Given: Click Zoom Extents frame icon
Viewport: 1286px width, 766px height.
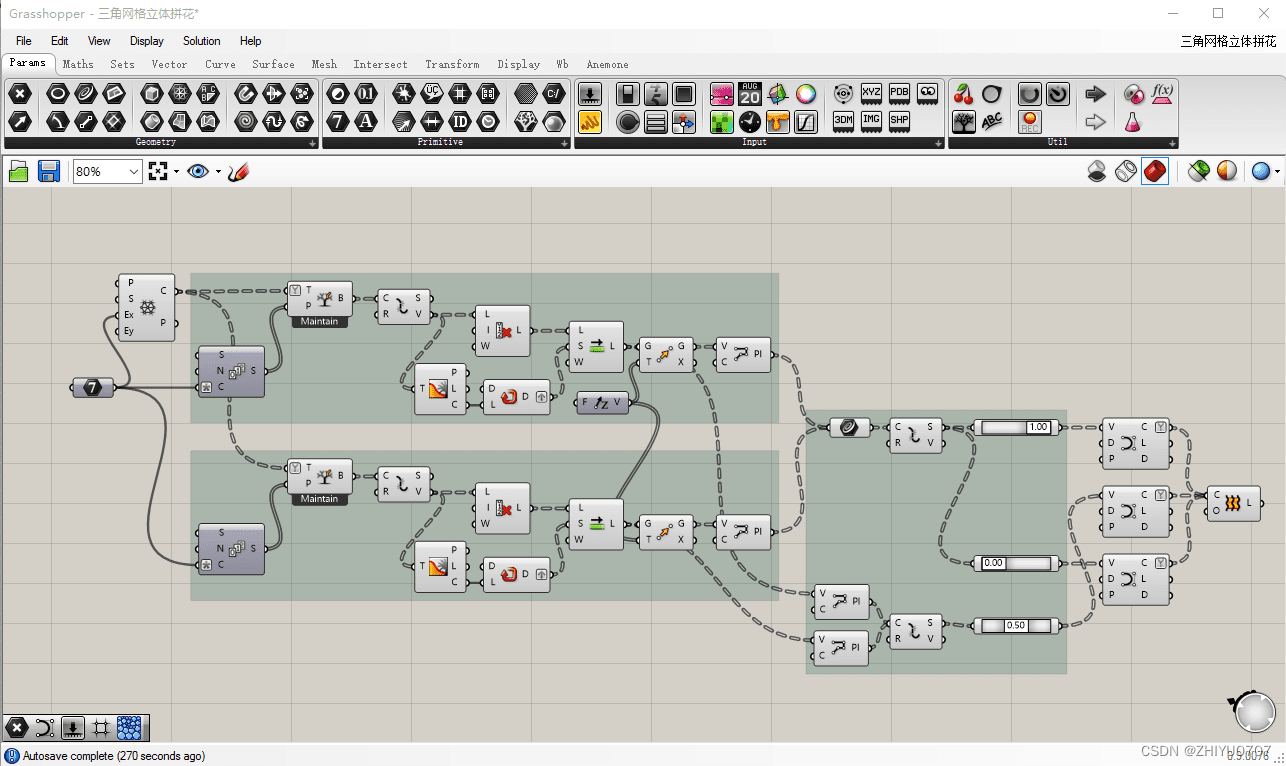Looking at the screenshot, I should pyautogui.click(x=158, y=171).
